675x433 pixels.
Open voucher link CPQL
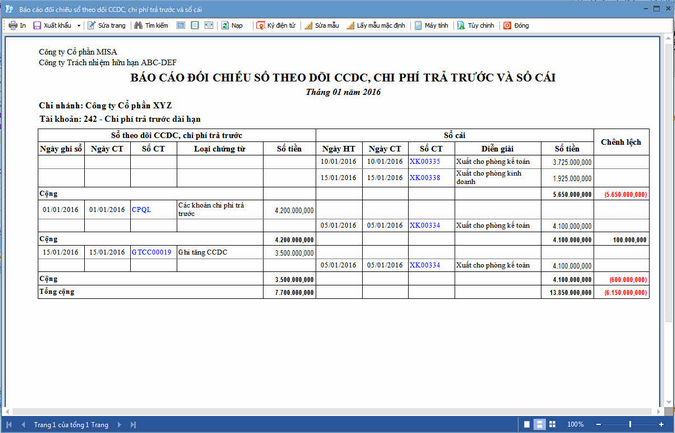point(141,210)
